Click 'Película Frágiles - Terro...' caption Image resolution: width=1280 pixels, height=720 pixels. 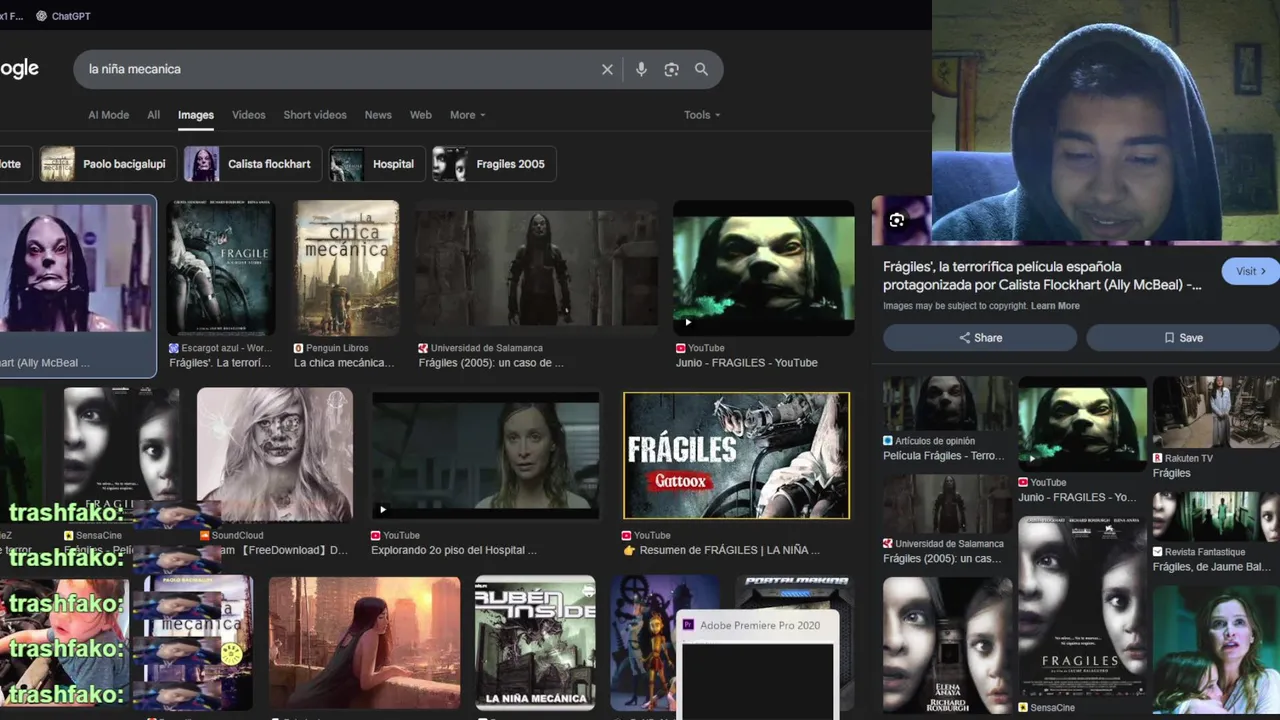click(943, 456)
